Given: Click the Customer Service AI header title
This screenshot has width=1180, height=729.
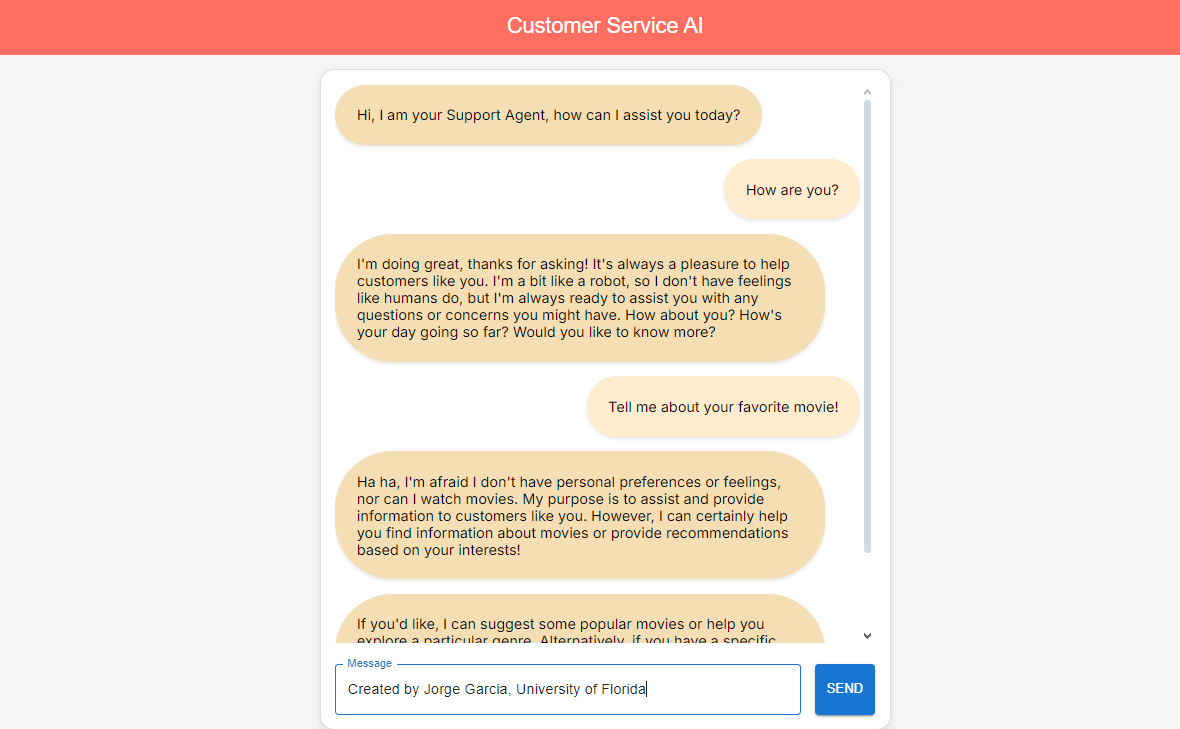Looking at the screenshot, I should click(604, 26).
